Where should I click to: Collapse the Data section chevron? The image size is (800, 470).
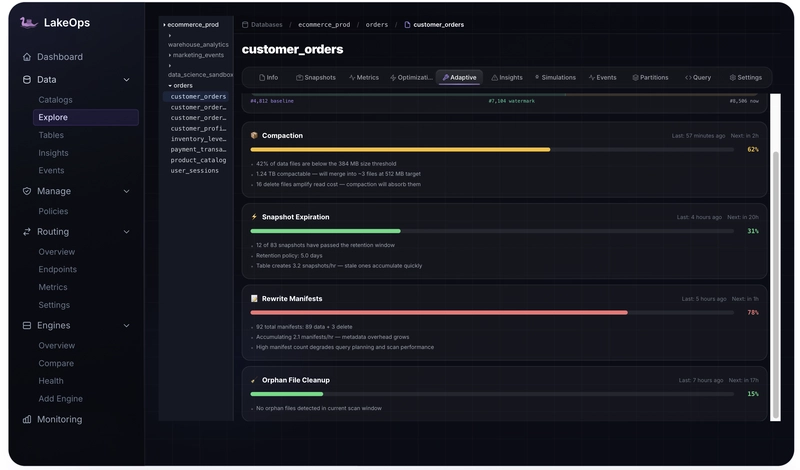click(127, 80)
